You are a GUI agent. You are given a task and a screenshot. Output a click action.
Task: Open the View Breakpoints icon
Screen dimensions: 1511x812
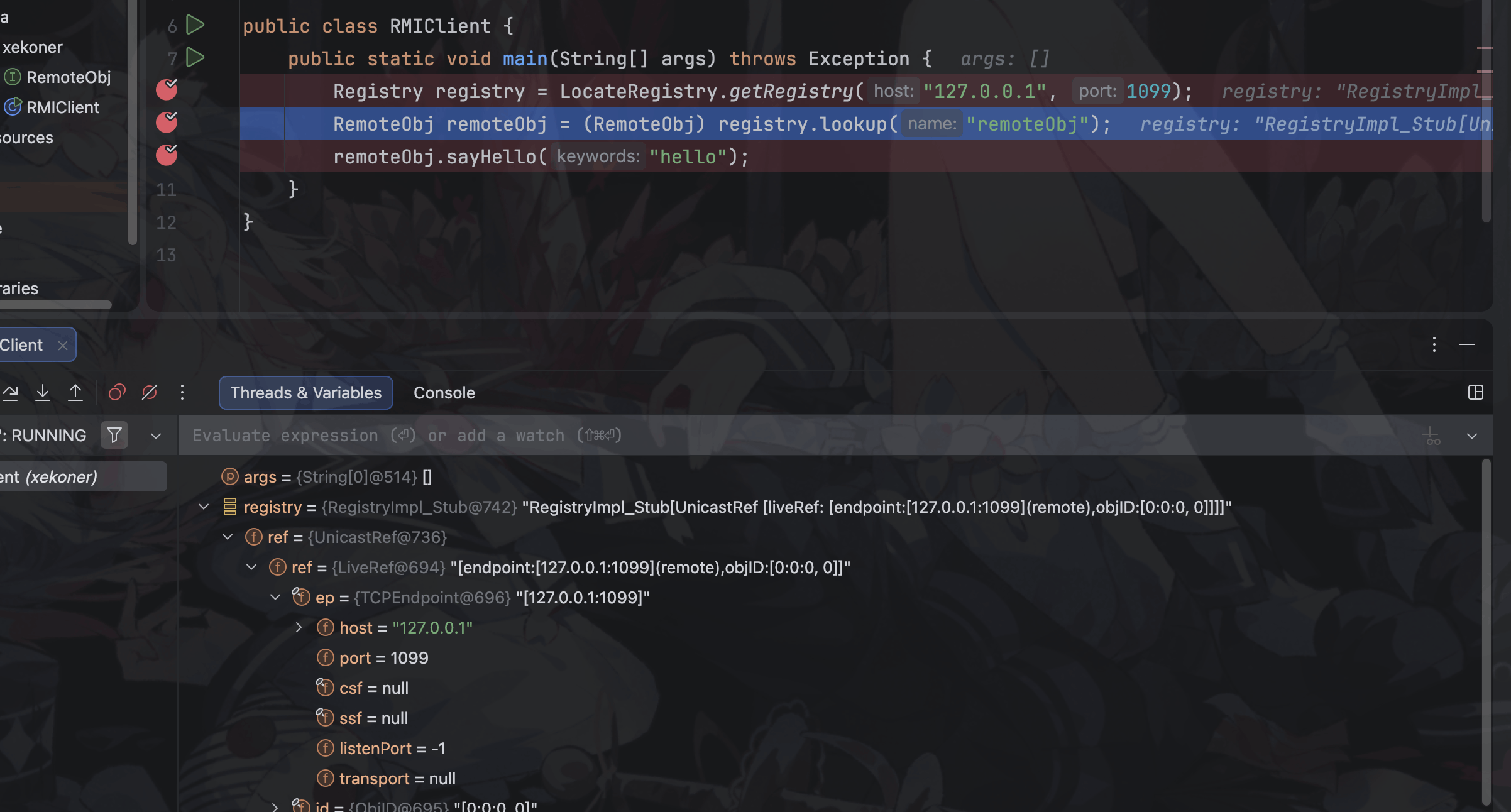click(117, 392)
